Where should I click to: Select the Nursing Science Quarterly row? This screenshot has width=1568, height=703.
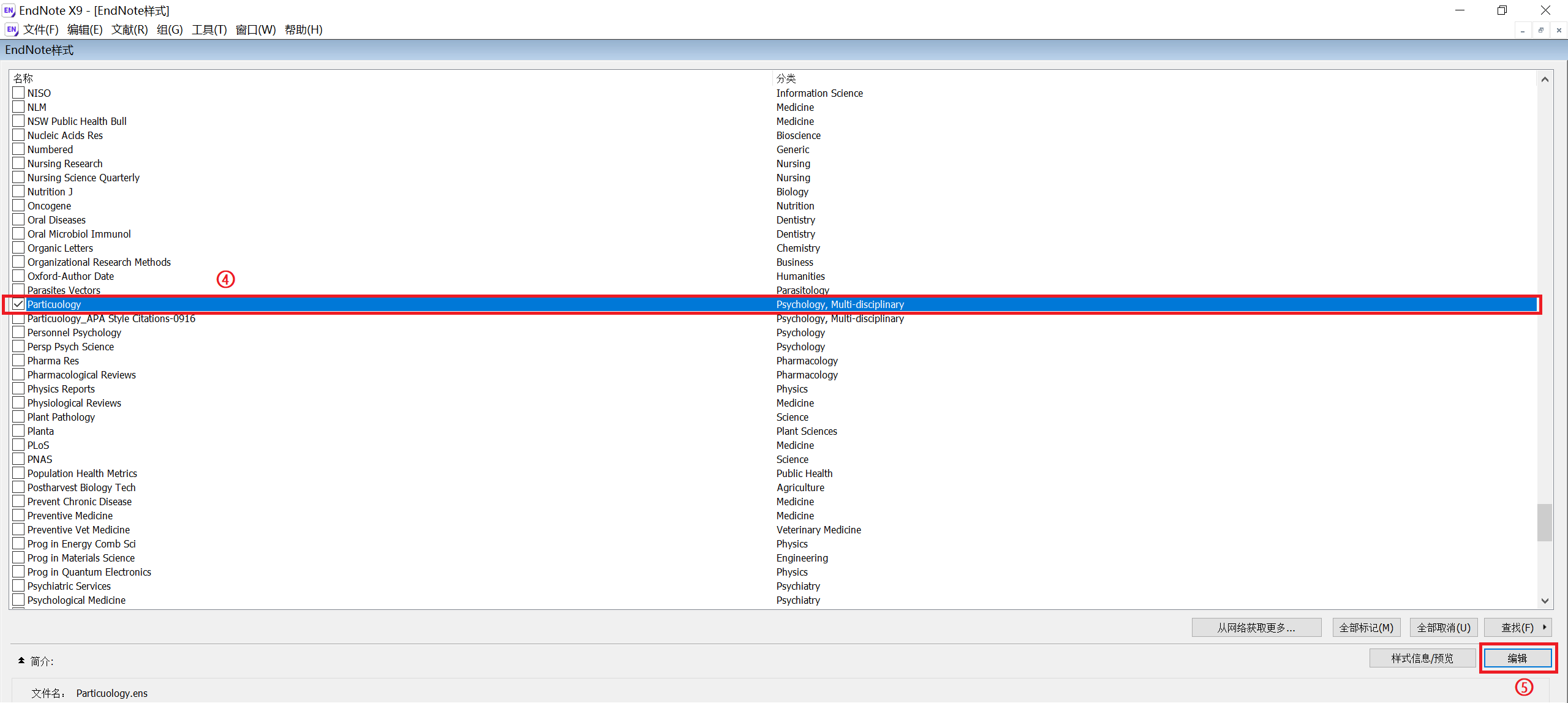[83, 178]
